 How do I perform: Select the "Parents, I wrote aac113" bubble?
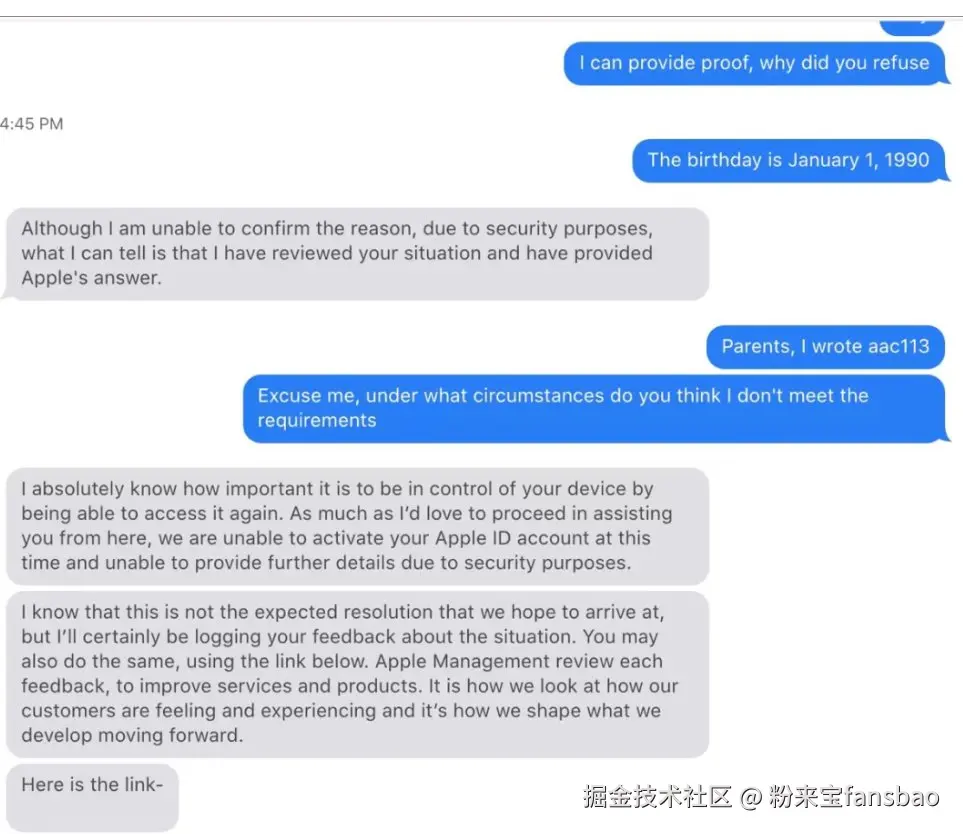click(825, 346)
